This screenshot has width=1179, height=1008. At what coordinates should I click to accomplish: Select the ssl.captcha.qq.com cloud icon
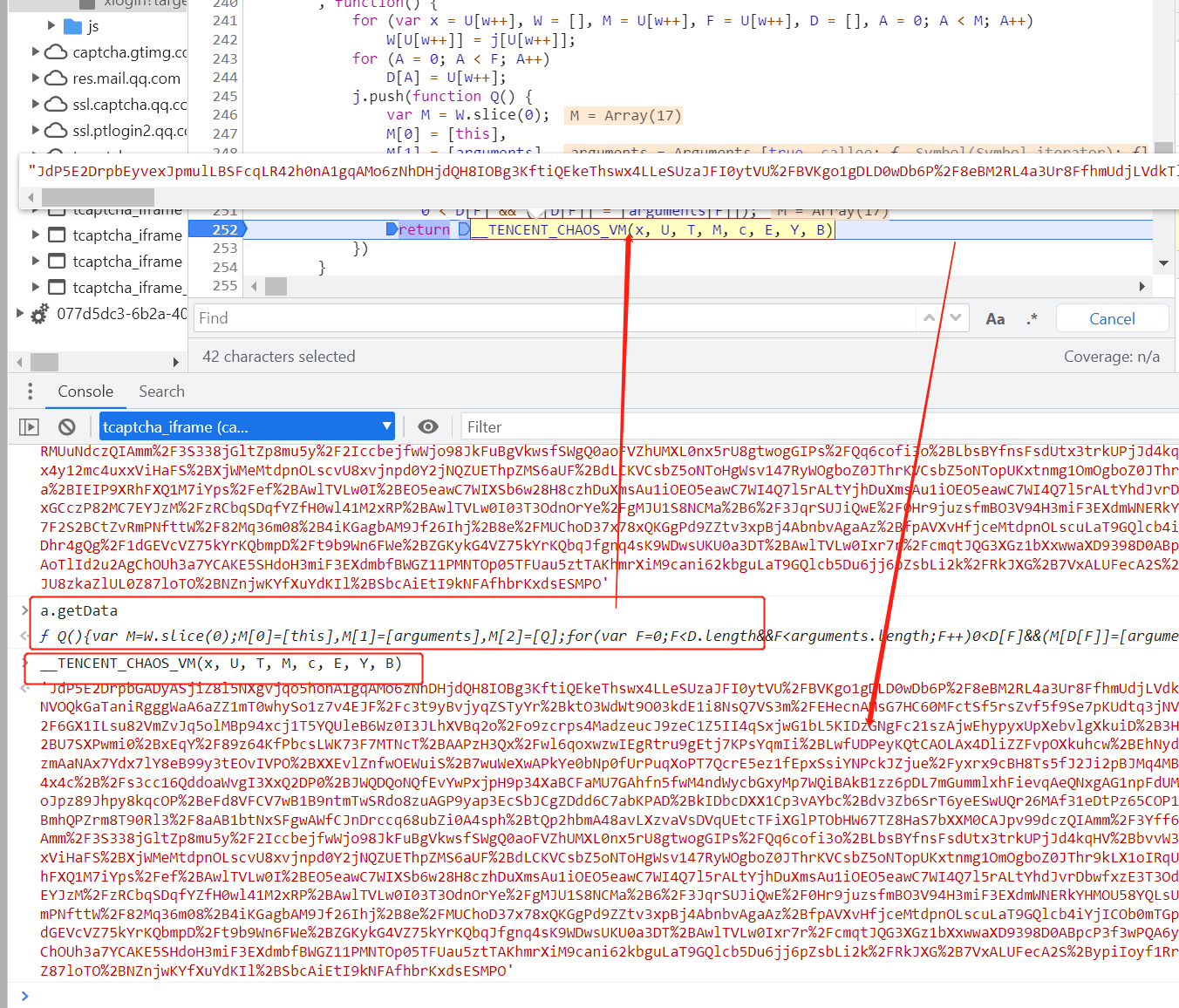tap(56, 105)
